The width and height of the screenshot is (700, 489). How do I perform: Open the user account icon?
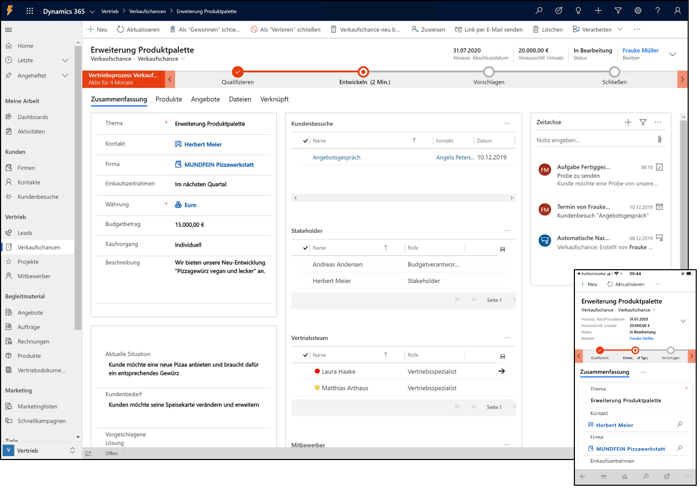point(677,11)
